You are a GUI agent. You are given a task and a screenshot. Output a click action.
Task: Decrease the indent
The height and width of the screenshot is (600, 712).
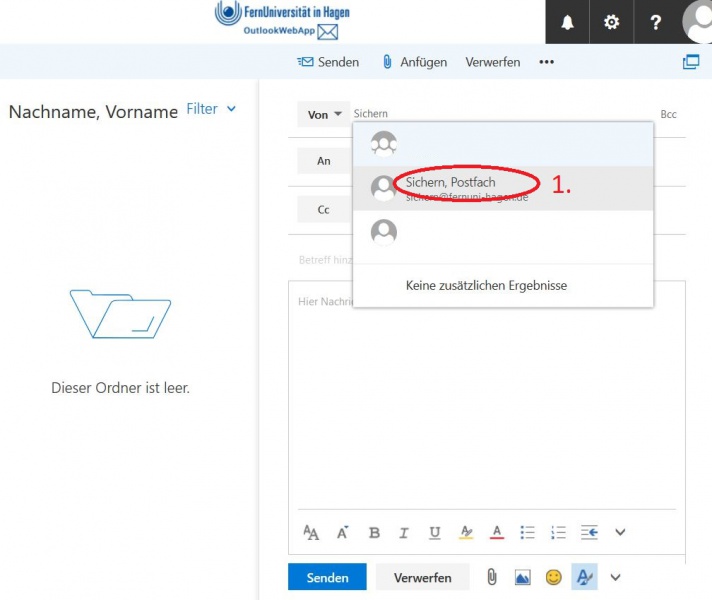pos(589,532)
